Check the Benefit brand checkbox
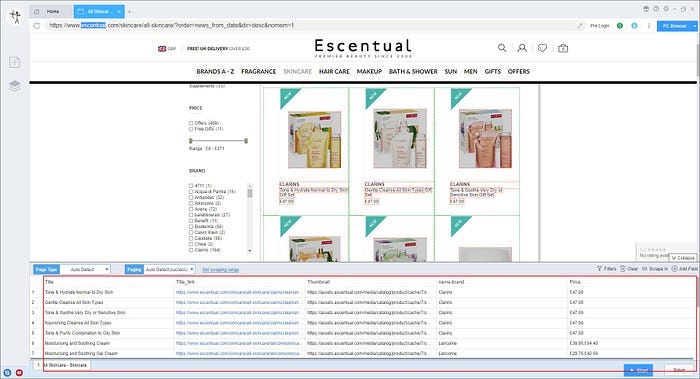Image resolution: width=700 pixels, height=379 pixels. 191,221
